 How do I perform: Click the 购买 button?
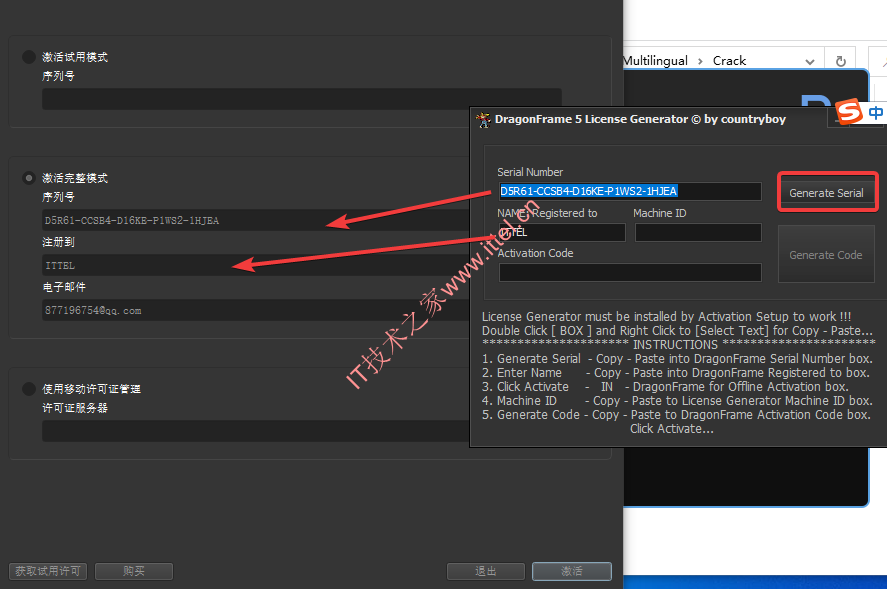pyautogui.click(x=134, y=571)
